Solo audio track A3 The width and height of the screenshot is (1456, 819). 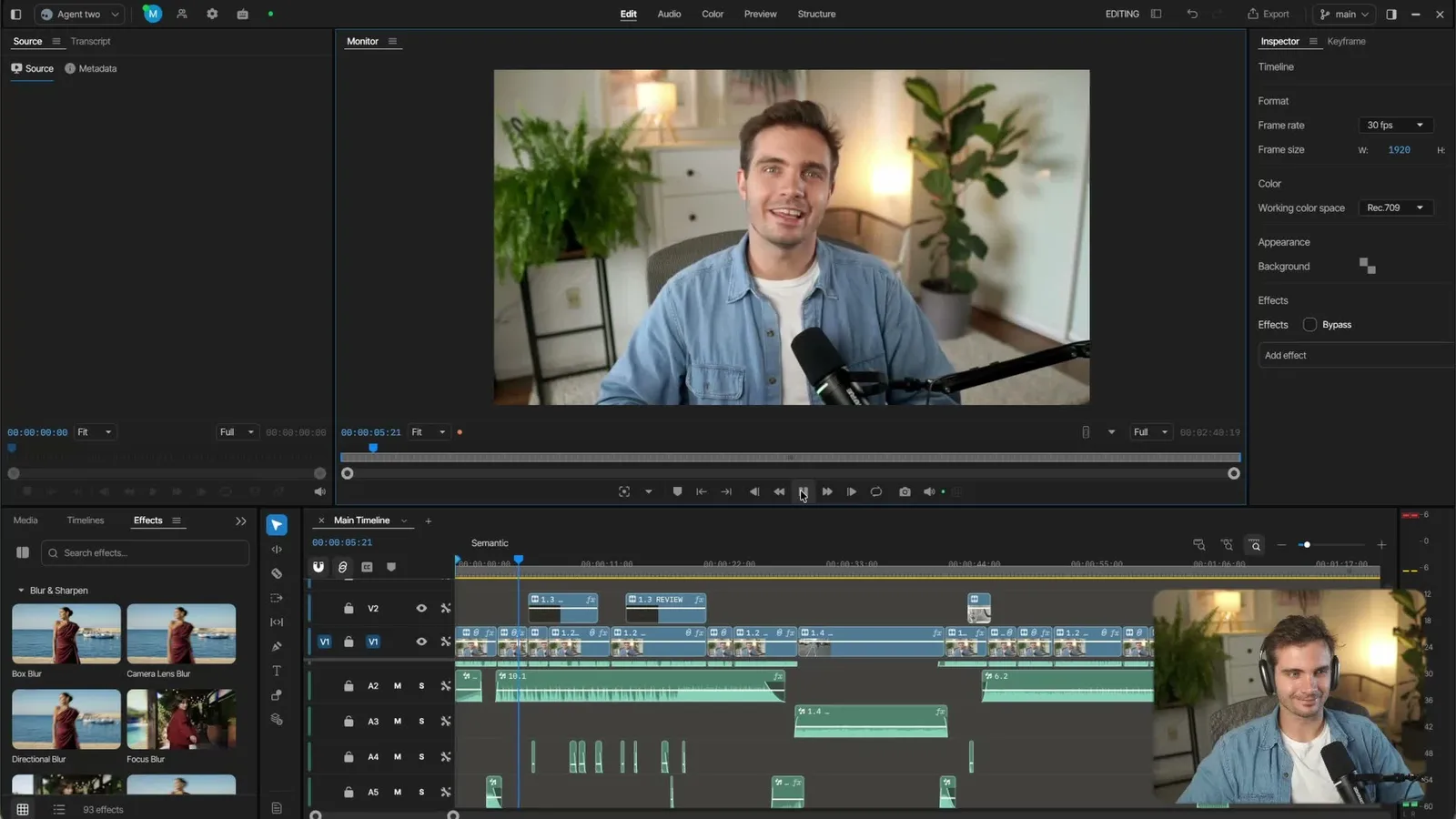coord(421,721)
